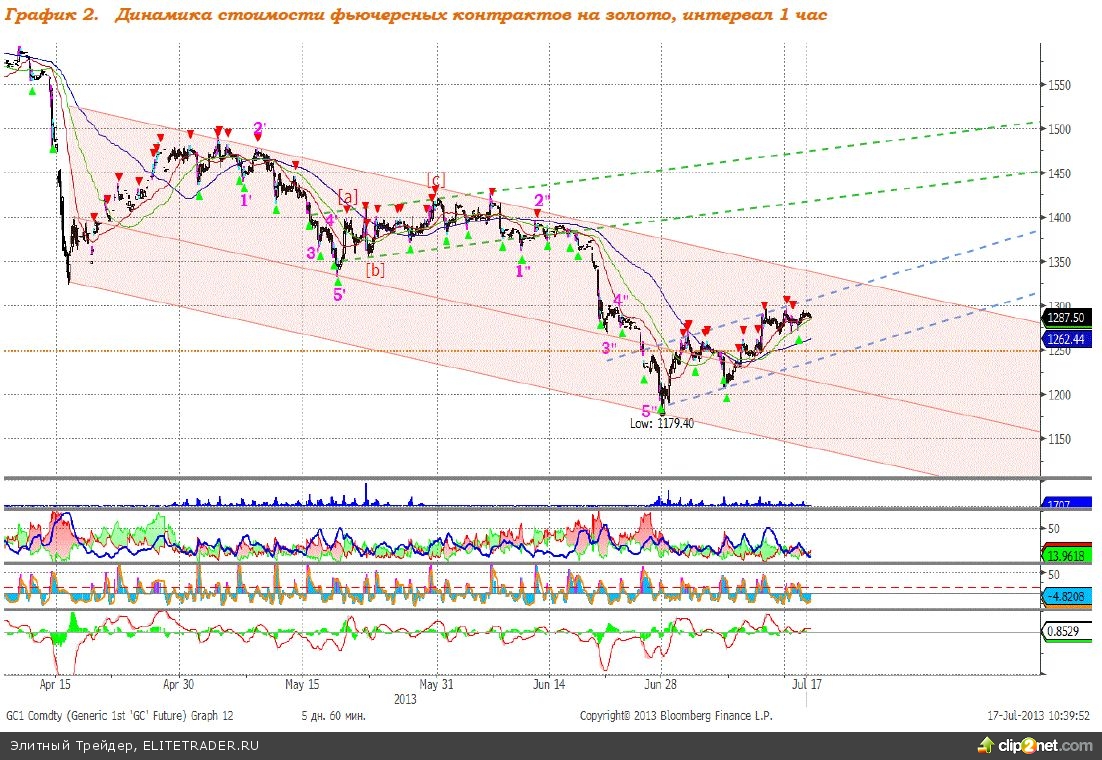
Task: Click the Low: 1179.40 annotation
Action: [661, 424]
